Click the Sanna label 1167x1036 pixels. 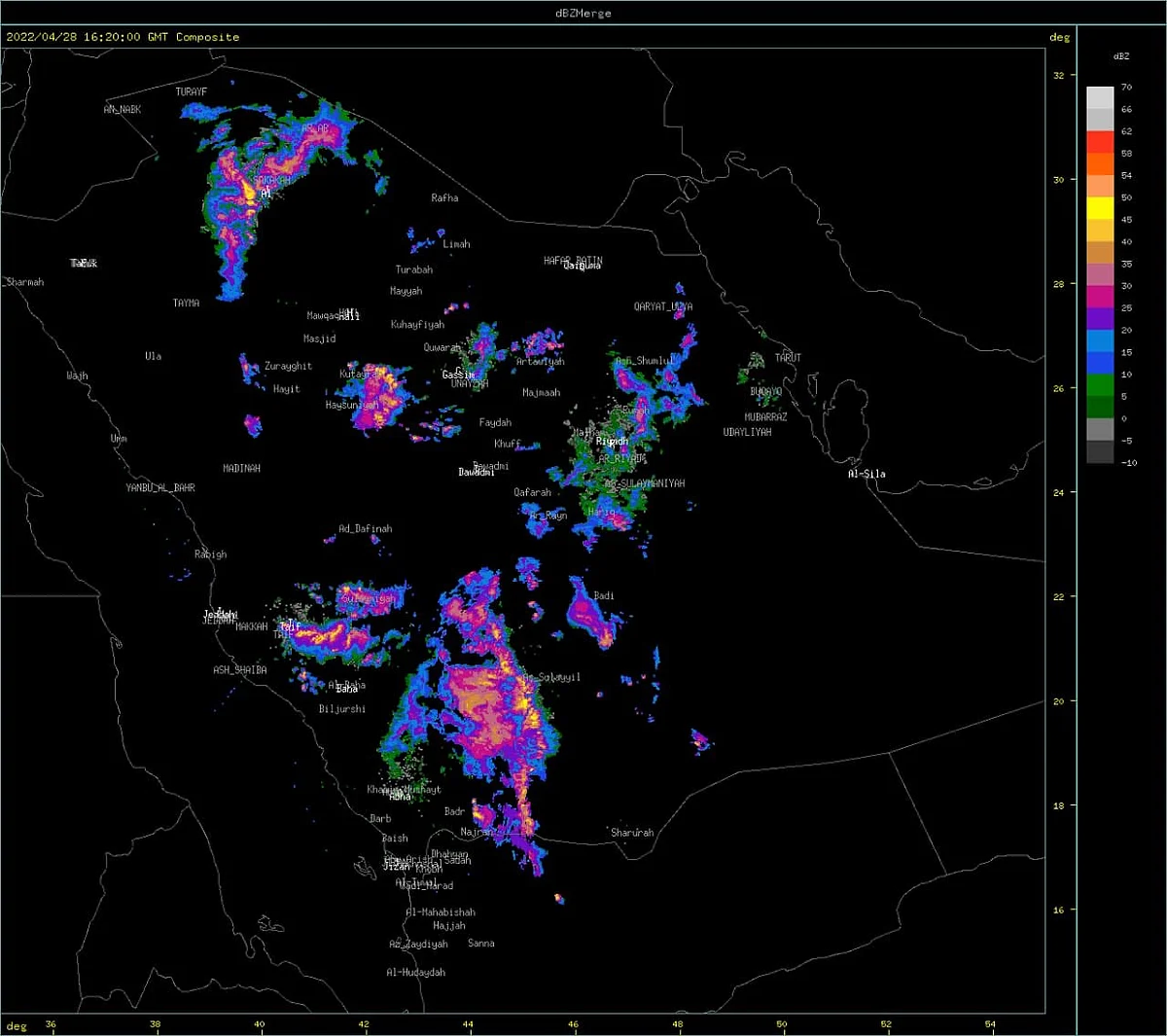pos(481,944)
